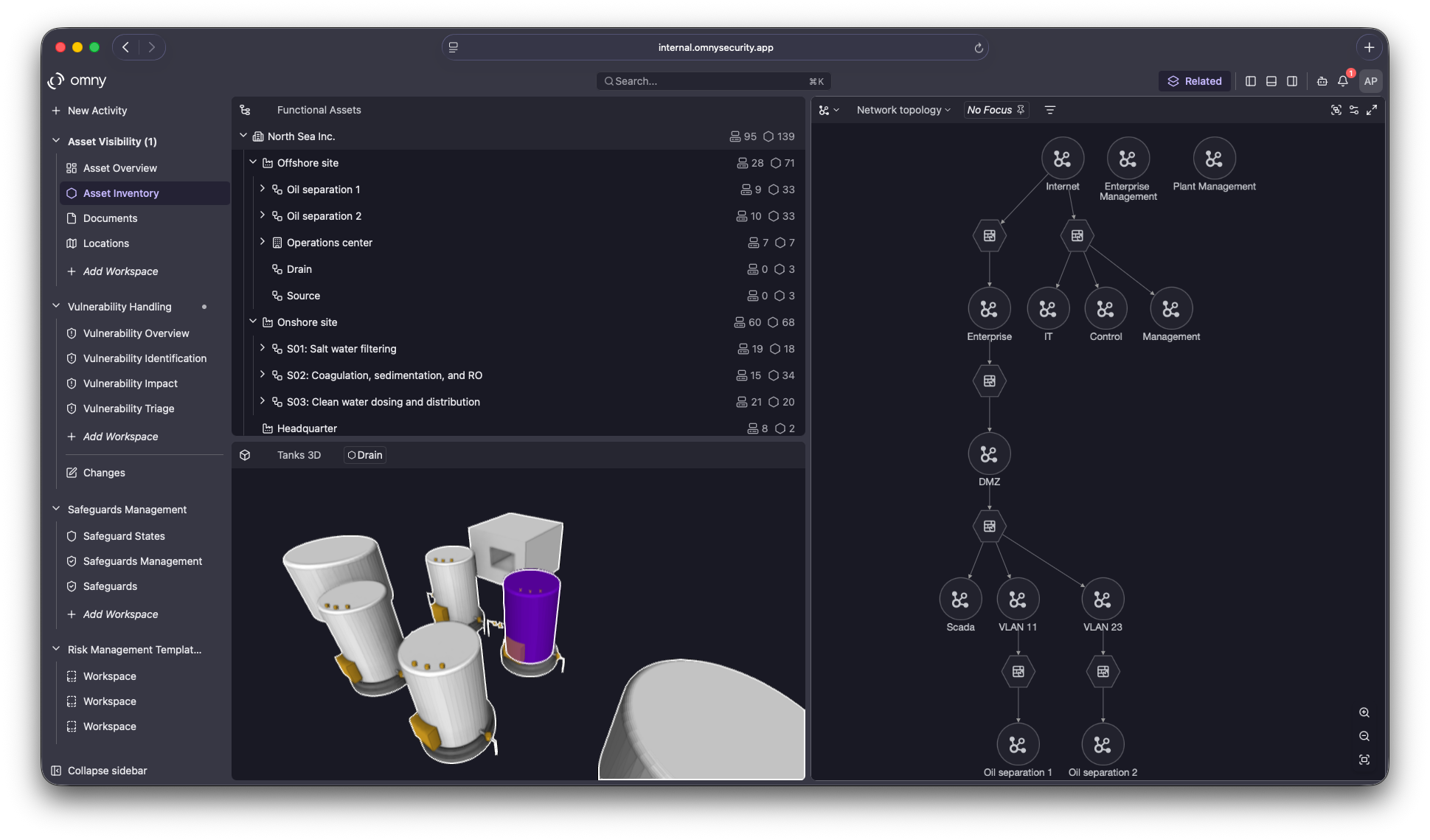Zoom in on network topology
This screenshot has width=1430, height=840.
[1364, 712]
